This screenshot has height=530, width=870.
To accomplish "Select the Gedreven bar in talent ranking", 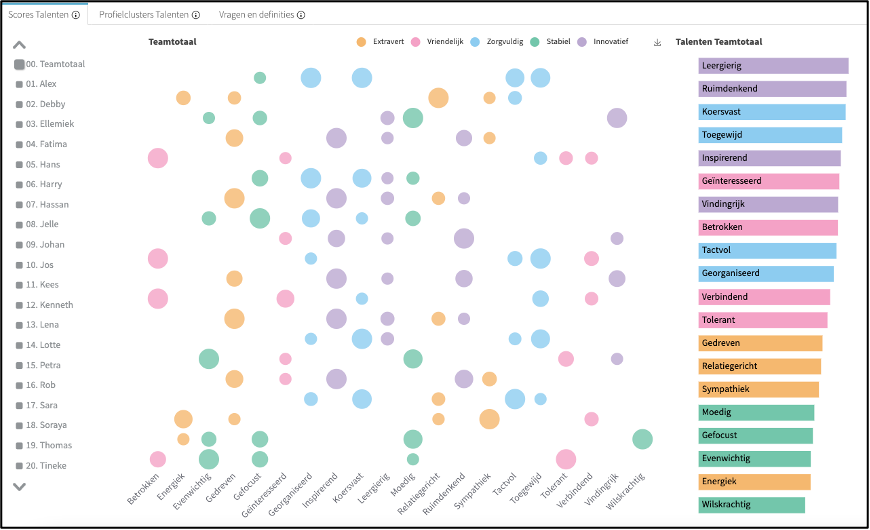I will pos(760,343).
